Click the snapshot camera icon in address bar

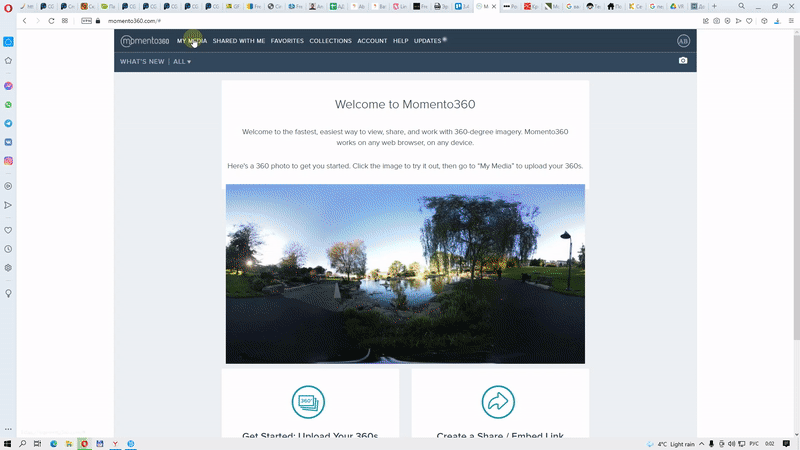coord(717,21)
